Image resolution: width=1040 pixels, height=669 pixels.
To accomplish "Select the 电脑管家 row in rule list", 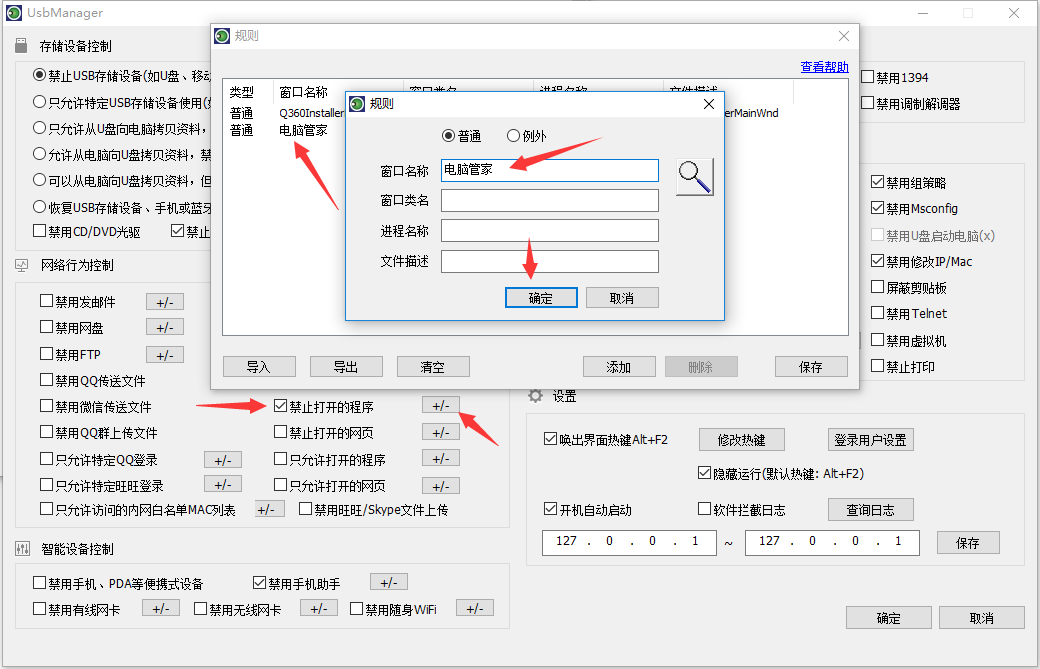I will pos(303,130).
